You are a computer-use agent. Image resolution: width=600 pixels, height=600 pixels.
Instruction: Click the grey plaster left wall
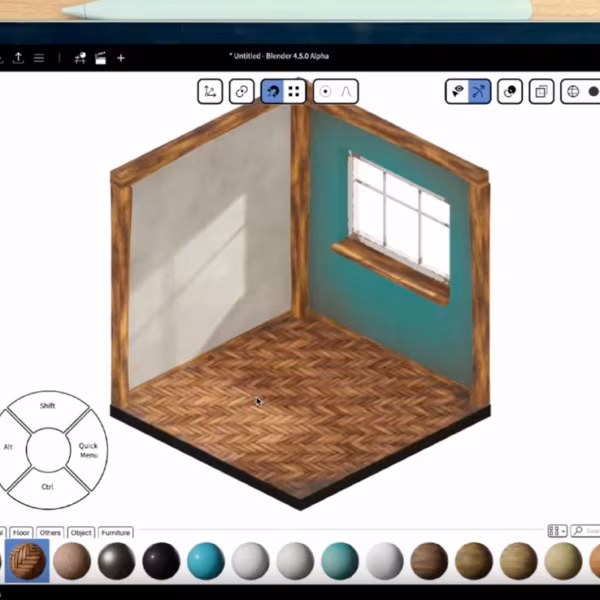(210, 249)
